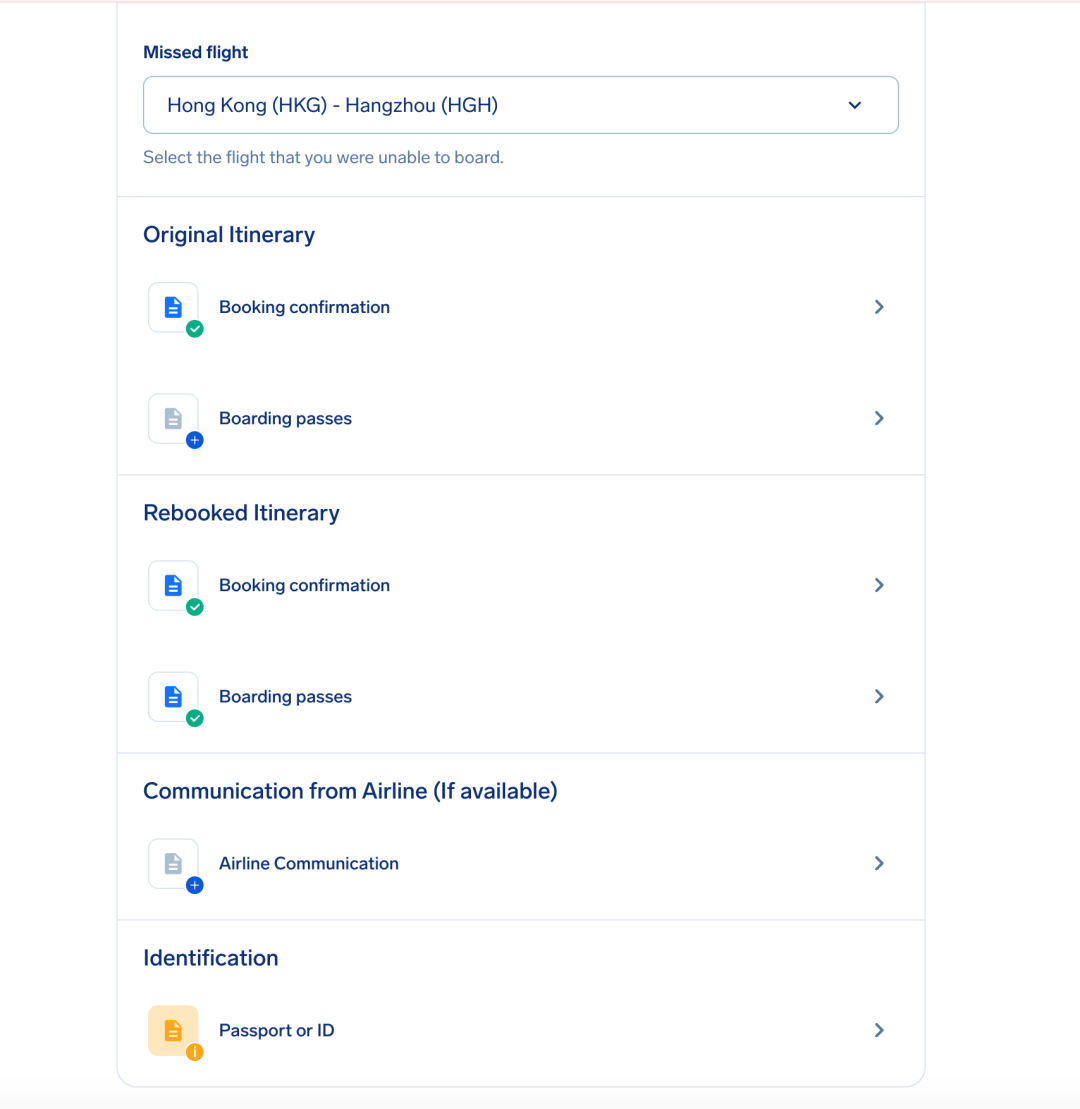Click Original Itinerary's Booking confirmation document icon
The width and height of the screenshot is (1080, 1109).
point(173,308)
